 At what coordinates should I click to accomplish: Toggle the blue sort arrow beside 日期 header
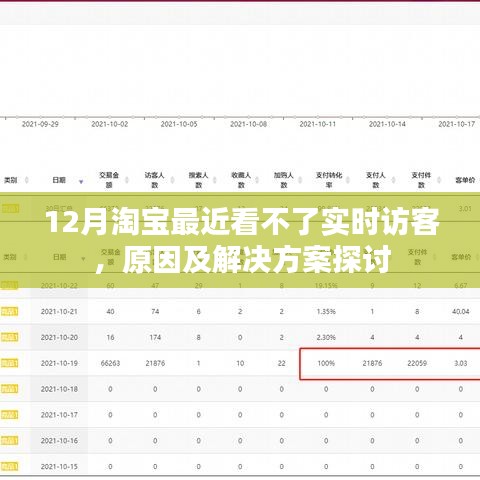click(x=81, y=182)
